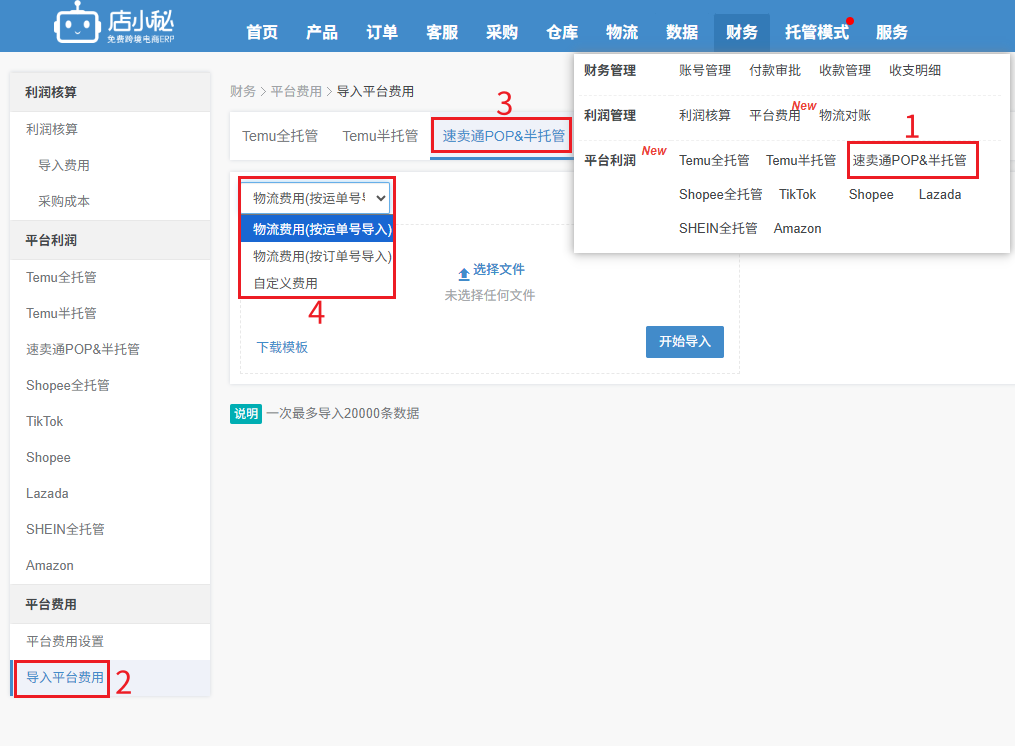Open 物流对账 in the 财务 dropdown menu
The width and height of the screenshot is (1015, 746).
point(845,115)
